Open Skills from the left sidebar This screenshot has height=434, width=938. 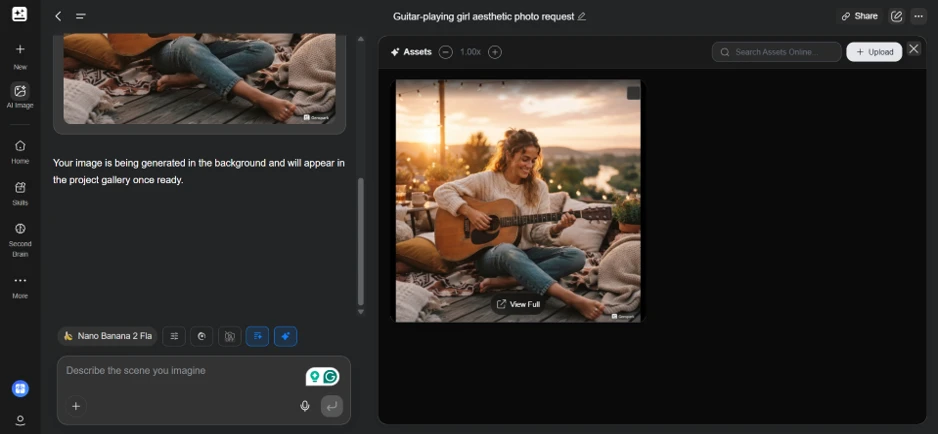click(x=20, y=193)
